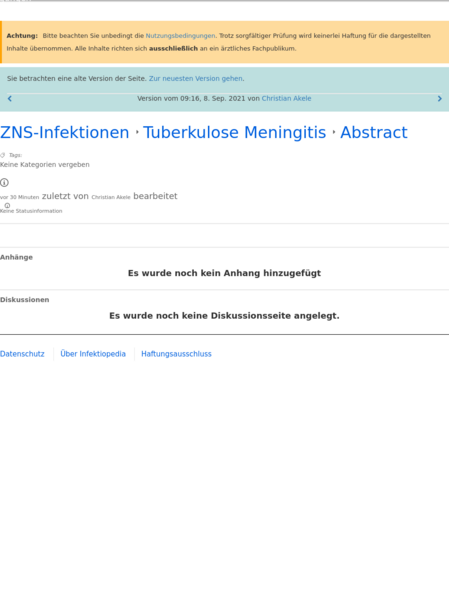Viewport: 449px width, 599px height.
Task: Click the Anhänge section heading
Action: coord(16,257)
